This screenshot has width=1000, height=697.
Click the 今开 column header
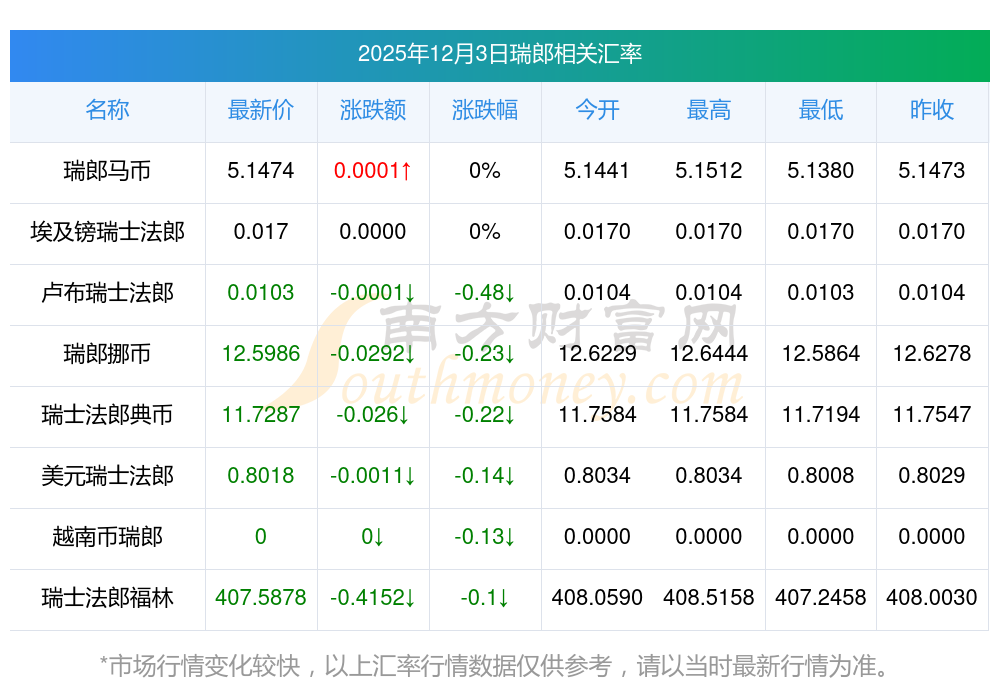click(597, 110)
